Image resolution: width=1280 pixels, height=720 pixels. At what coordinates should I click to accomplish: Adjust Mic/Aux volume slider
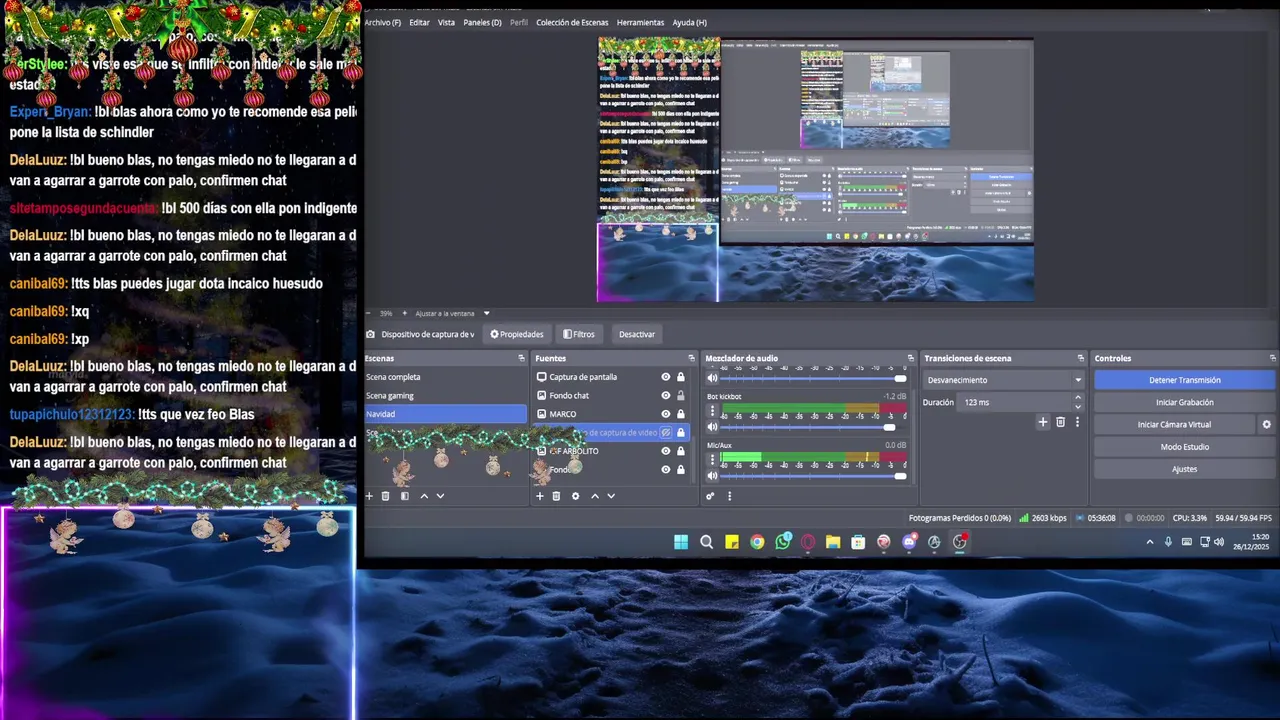pyautogui.click(x=813, y=476)
